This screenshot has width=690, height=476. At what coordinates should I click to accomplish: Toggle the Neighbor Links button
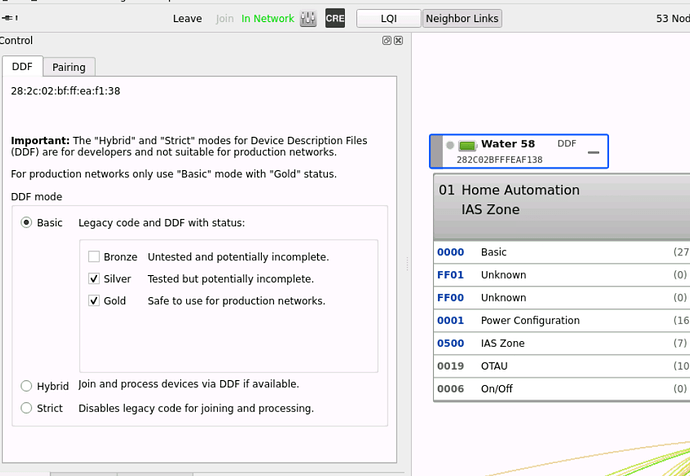[462, 18]
